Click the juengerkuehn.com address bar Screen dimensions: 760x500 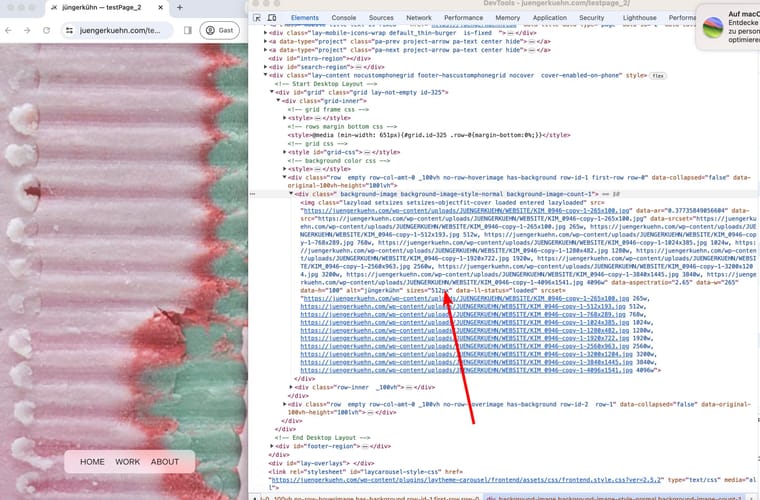click(x=118, y=30)
